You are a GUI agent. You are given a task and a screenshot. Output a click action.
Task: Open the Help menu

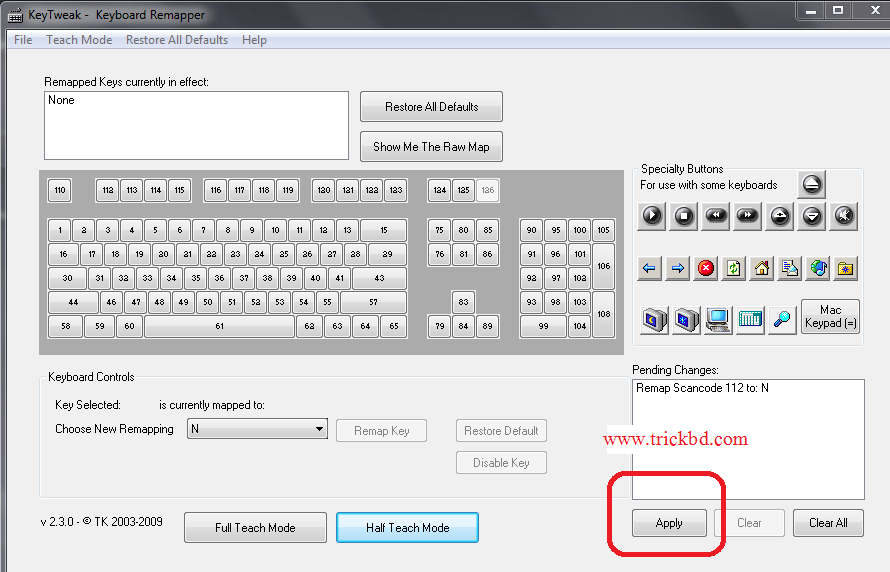coord(254,40)
